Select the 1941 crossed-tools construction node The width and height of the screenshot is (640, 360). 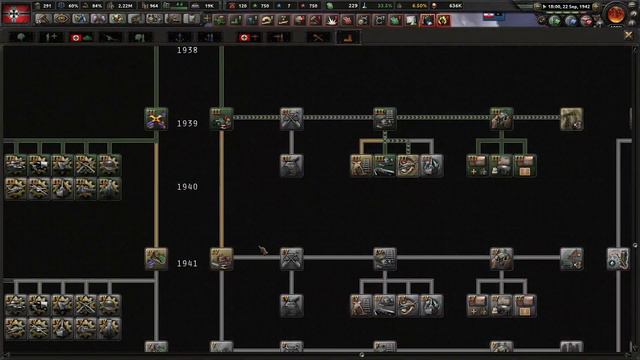292,259
